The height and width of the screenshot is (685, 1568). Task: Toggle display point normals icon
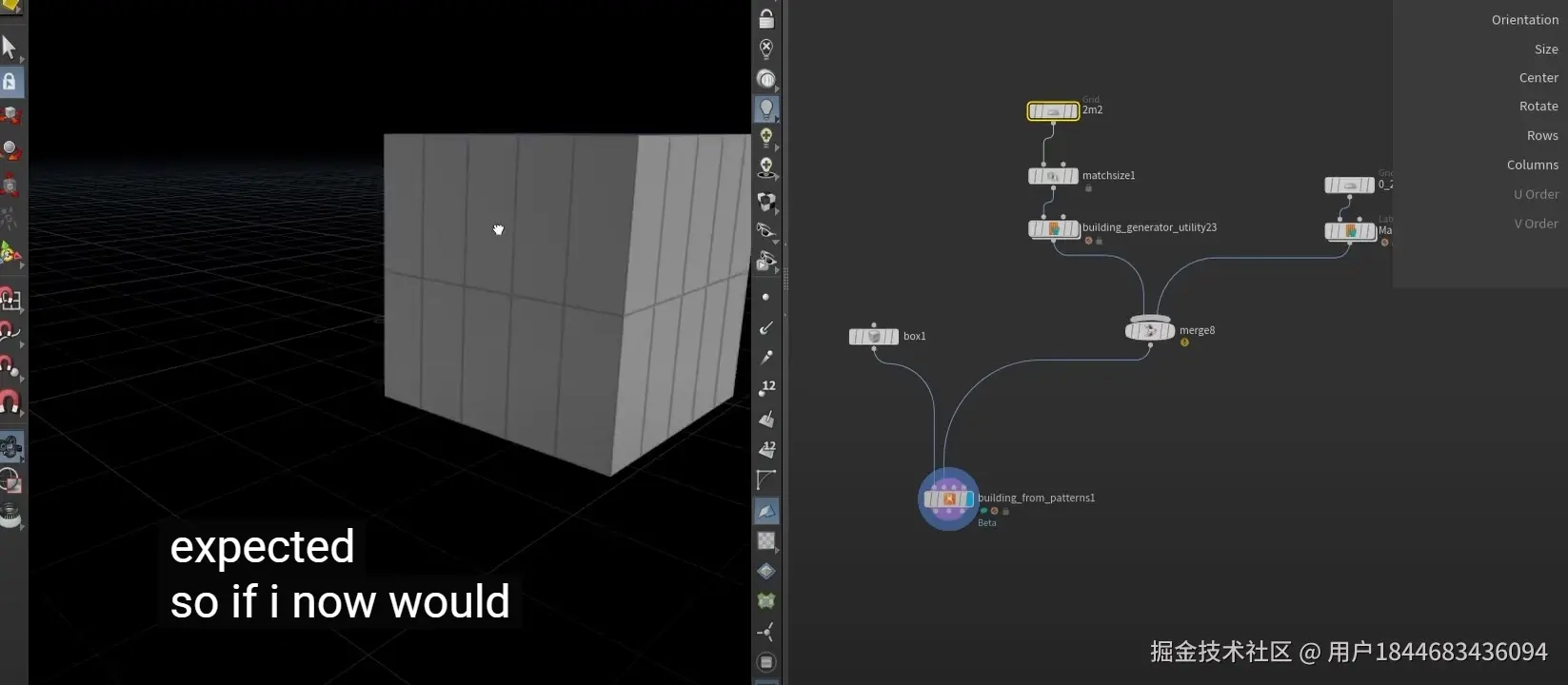point(766,327)
